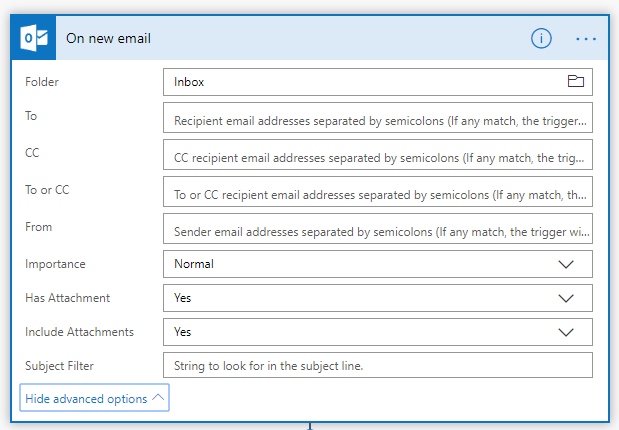Image resolution: width=619 pixels, height=430 pixels.
Task: Click the Subject Filter field label
Action: (x=59, y=365)
